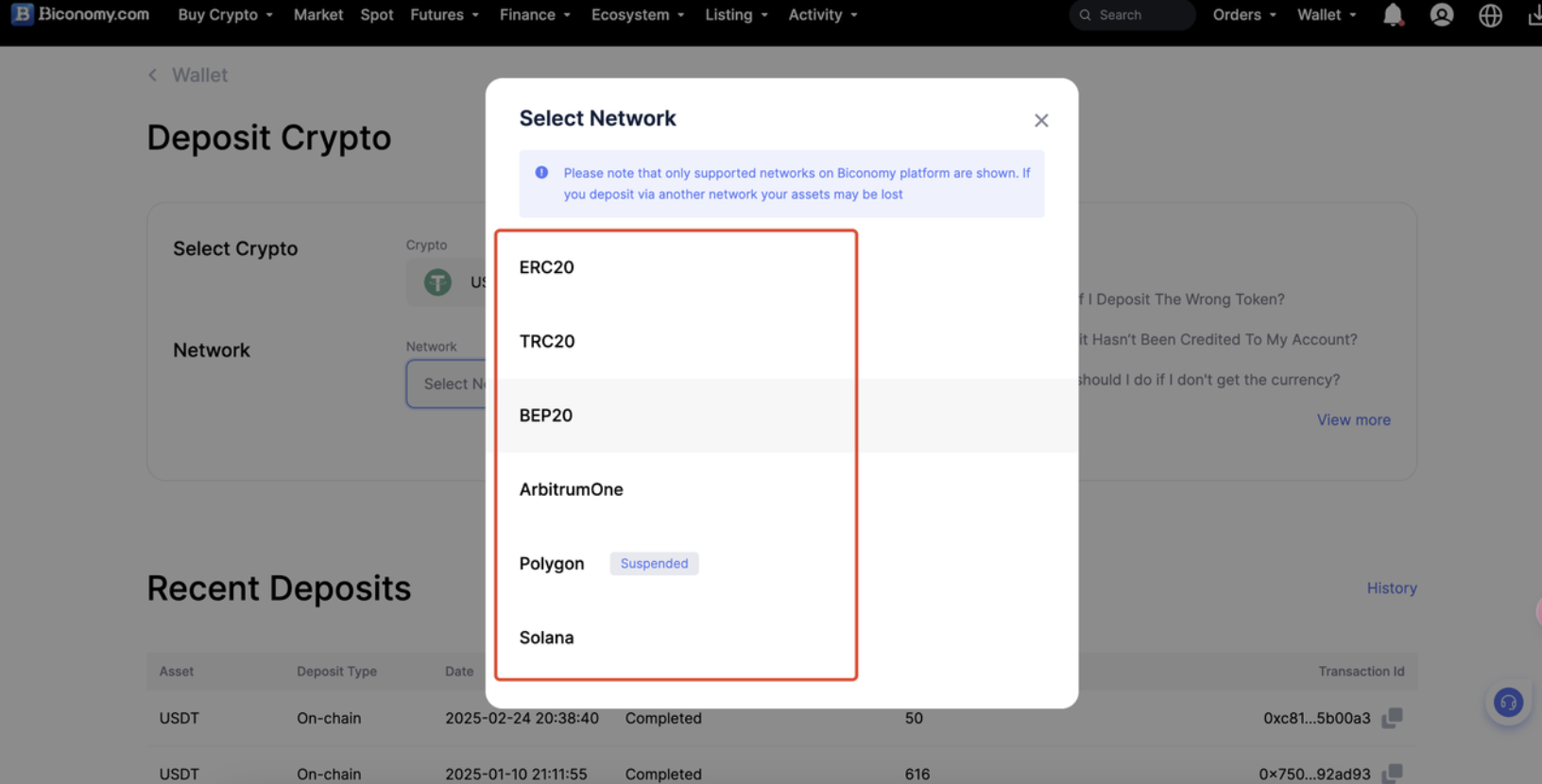Copy transaction ID 0xc81...5b00a3
This screenshot has width=1542, height=784.
tap(1392, 718)
